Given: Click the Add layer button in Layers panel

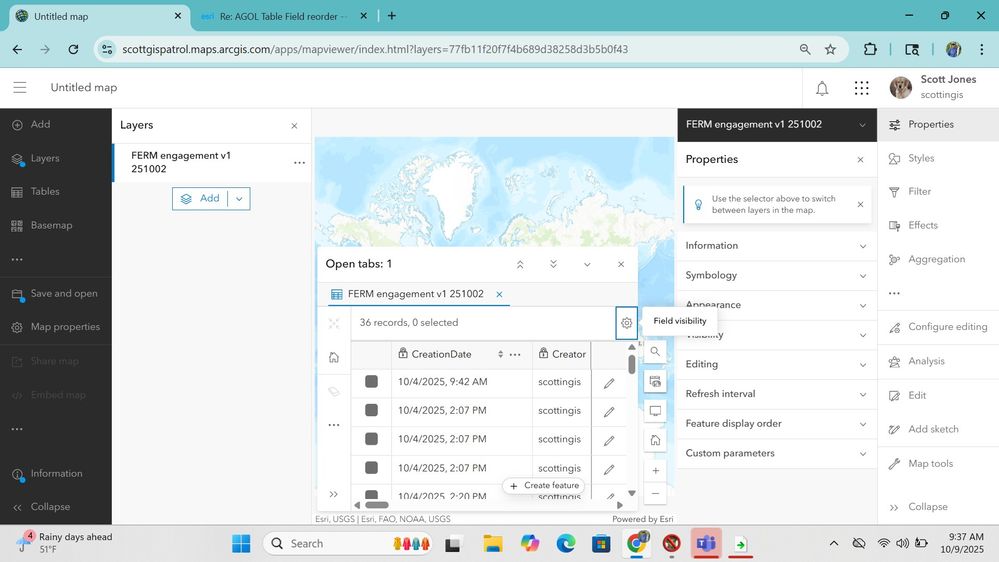Looking at the screenshot, I should (x=200, y=199).
